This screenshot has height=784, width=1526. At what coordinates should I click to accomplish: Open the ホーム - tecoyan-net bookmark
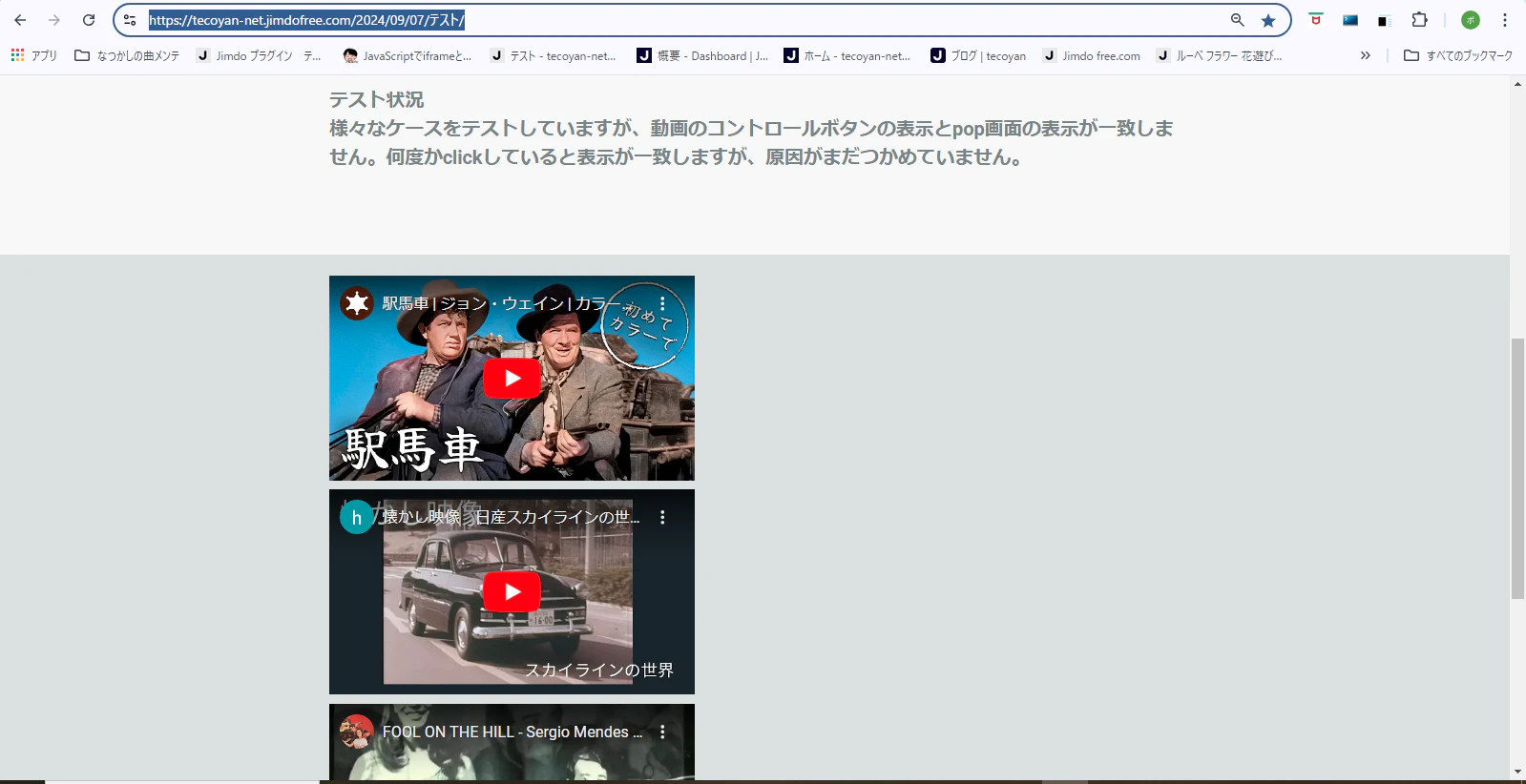click(x=847, y=56)
